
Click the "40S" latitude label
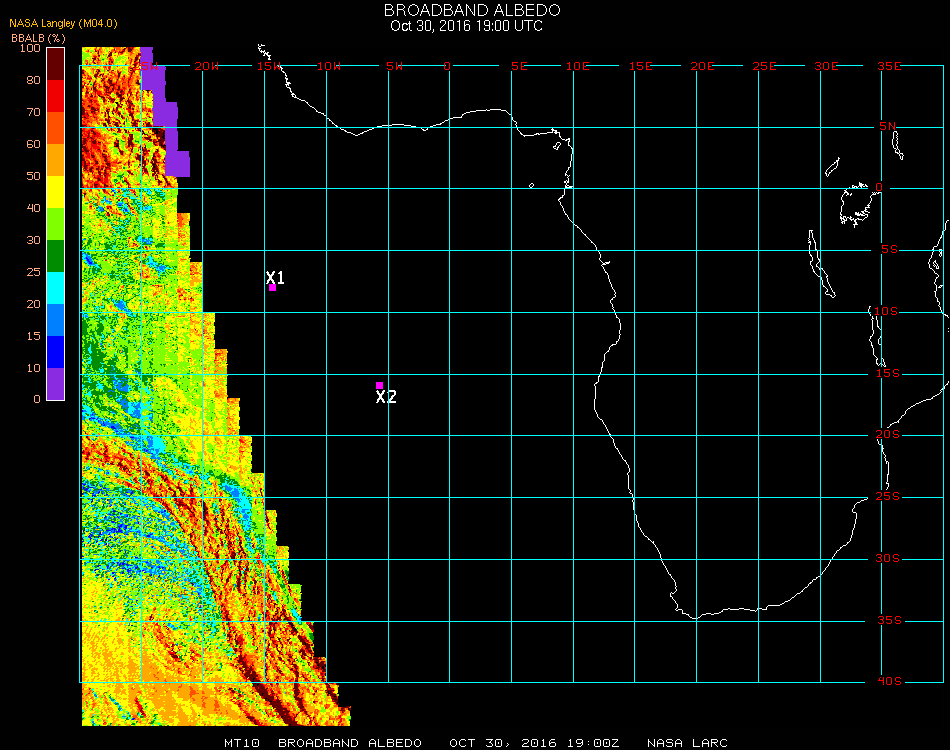click(x=889, y=681)
